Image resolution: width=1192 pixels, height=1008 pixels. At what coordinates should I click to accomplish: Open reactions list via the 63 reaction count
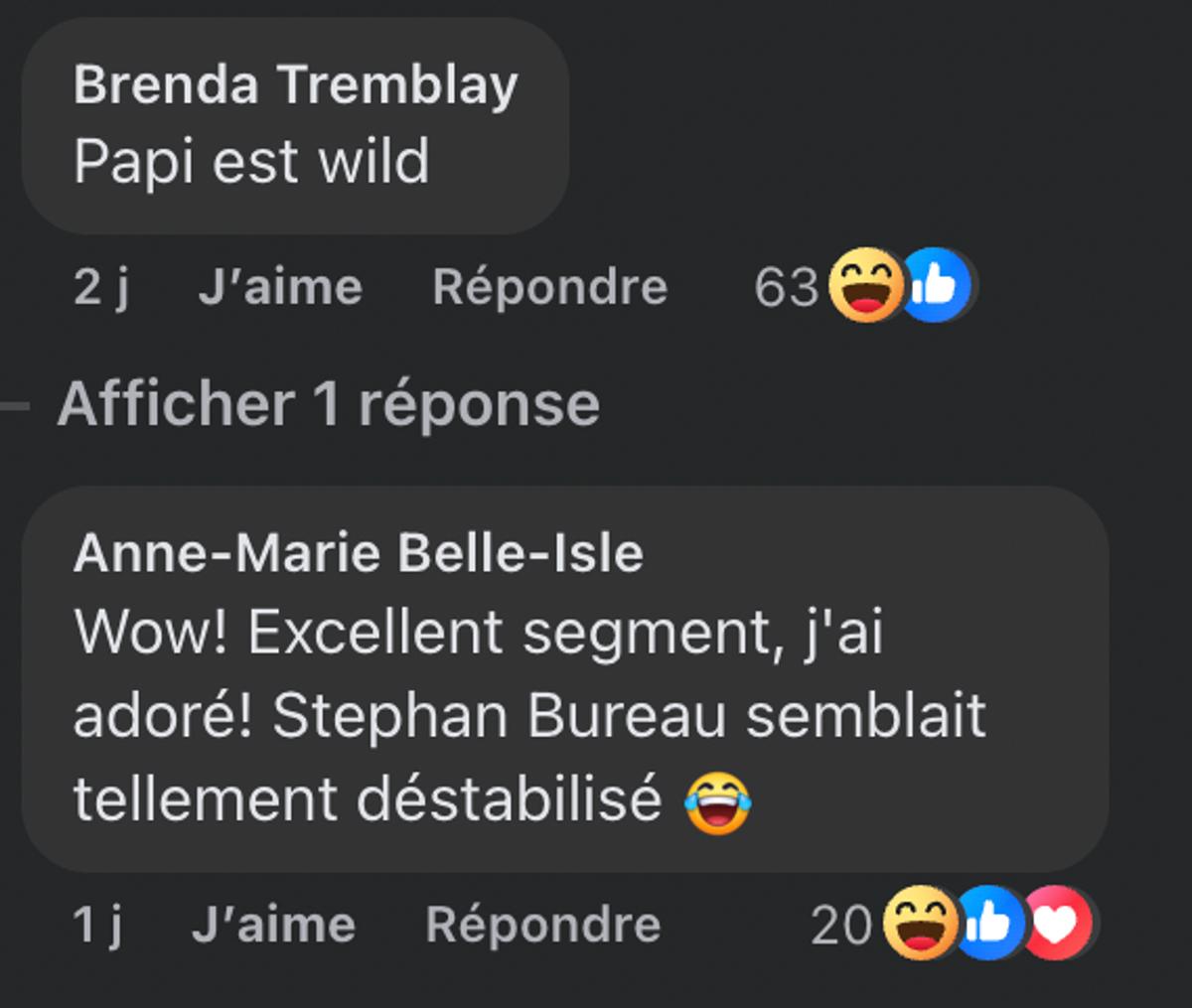coord(790,288)
